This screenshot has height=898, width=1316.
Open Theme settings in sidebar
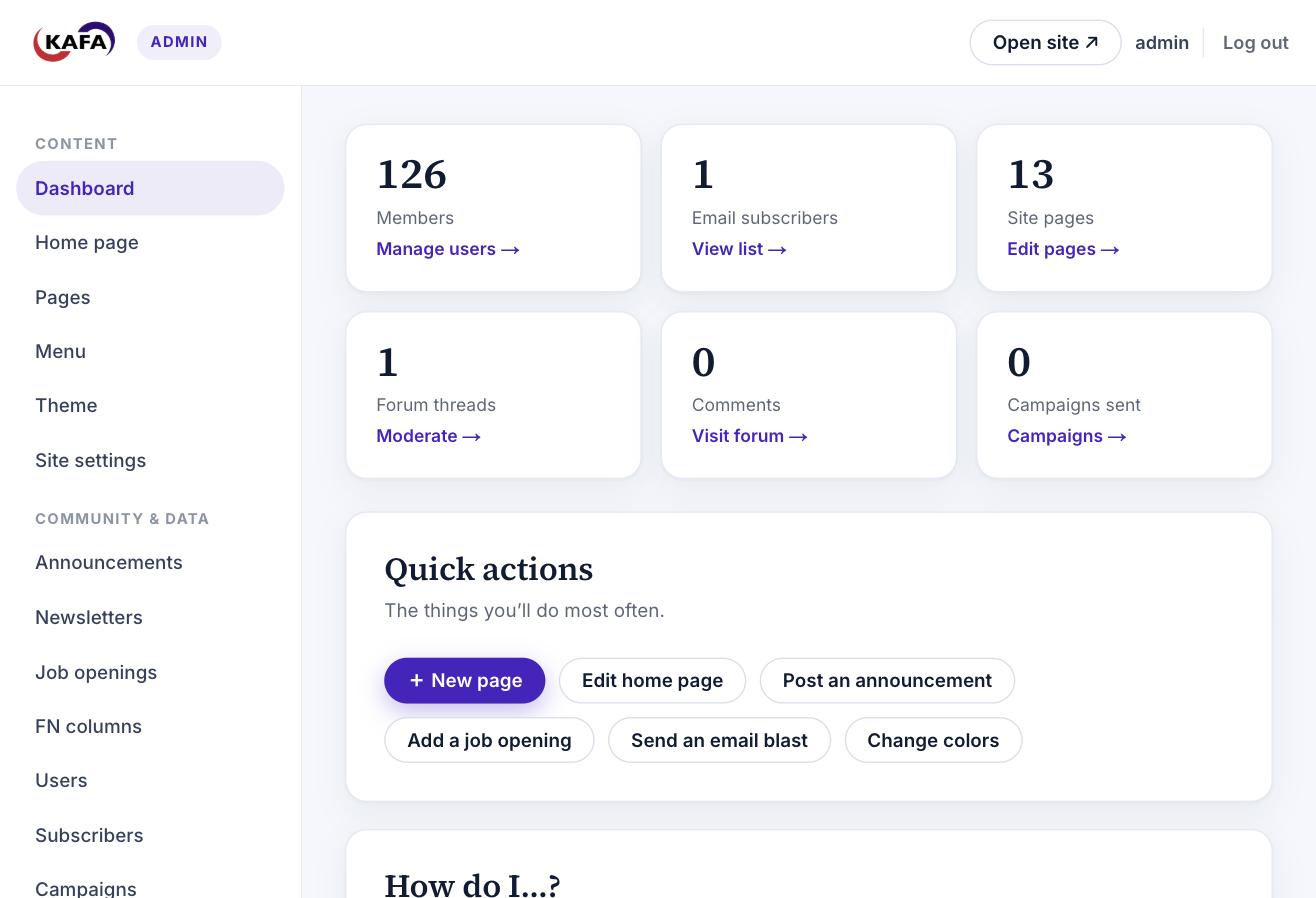[150, 405]
